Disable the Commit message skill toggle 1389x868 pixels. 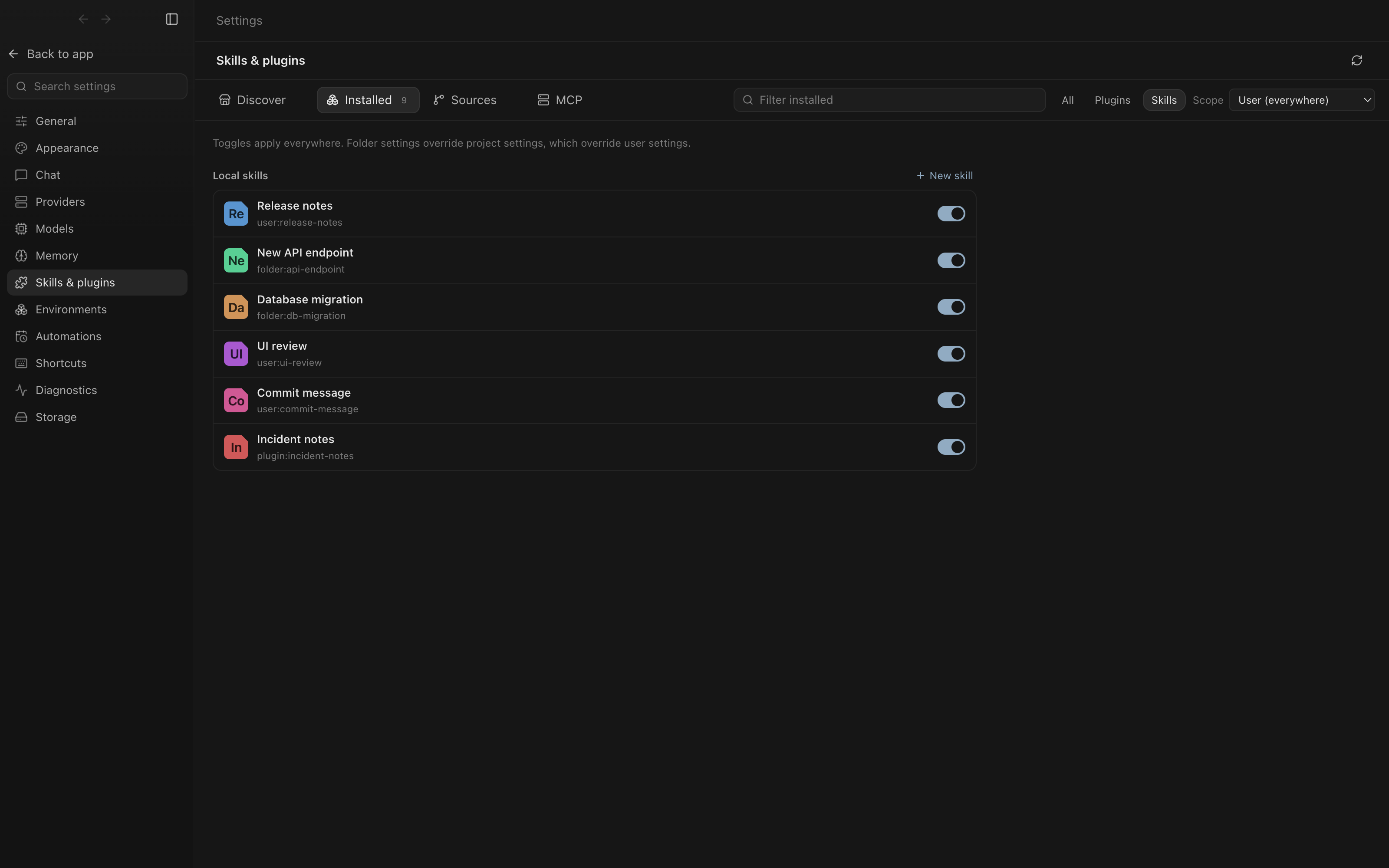pyautogui.click(x=951, y=400)
